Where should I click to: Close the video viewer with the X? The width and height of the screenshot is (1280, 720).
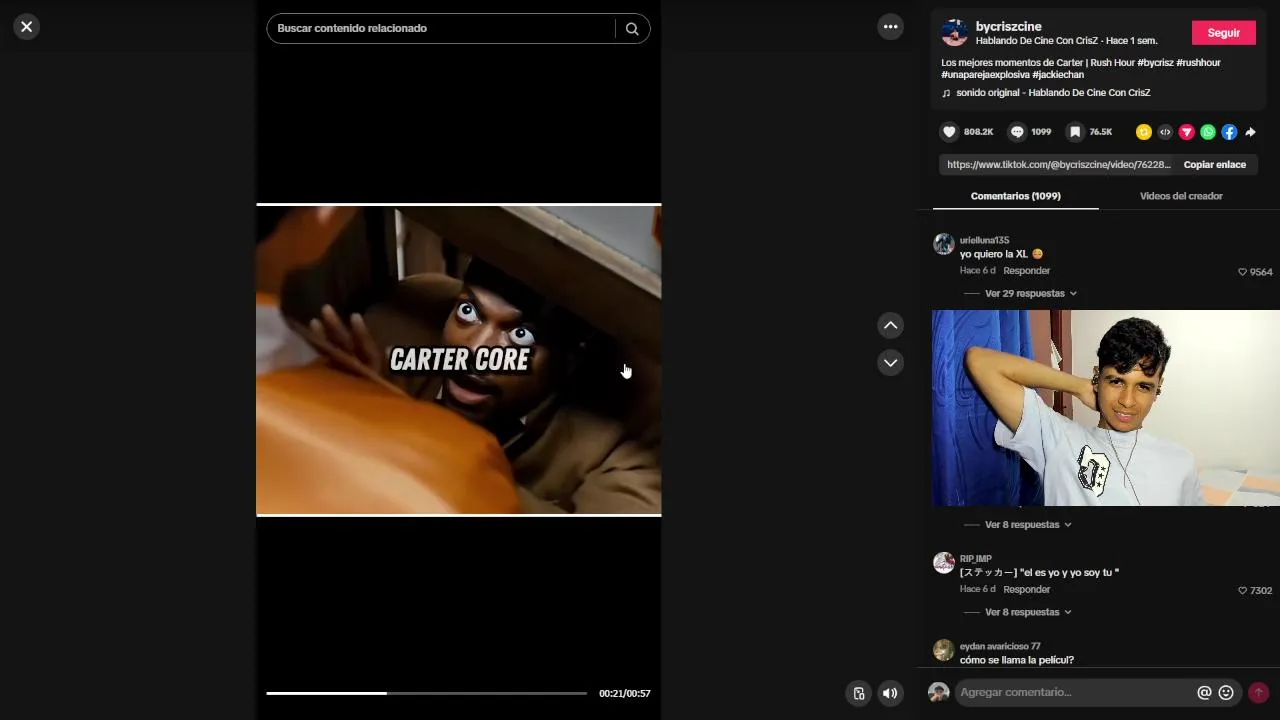[27, 27]
